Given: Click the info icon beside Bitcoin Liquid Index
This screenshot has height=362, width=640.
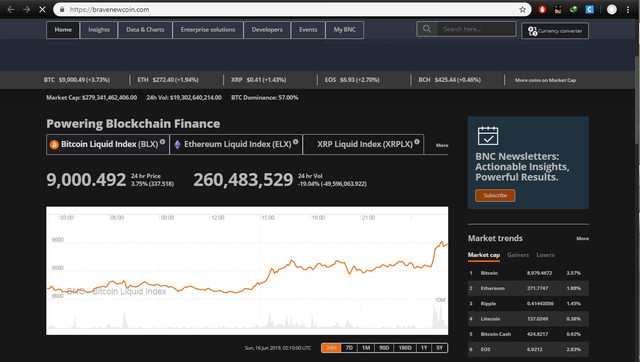Looking at the screenshot, I should (162, 142).
